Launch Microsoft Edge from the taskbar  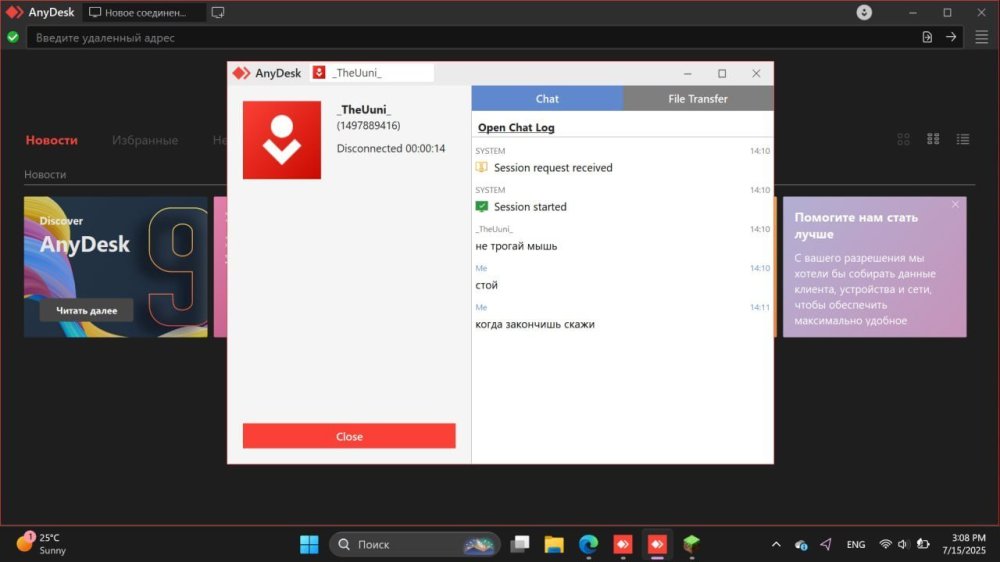[x=588, y=544]
